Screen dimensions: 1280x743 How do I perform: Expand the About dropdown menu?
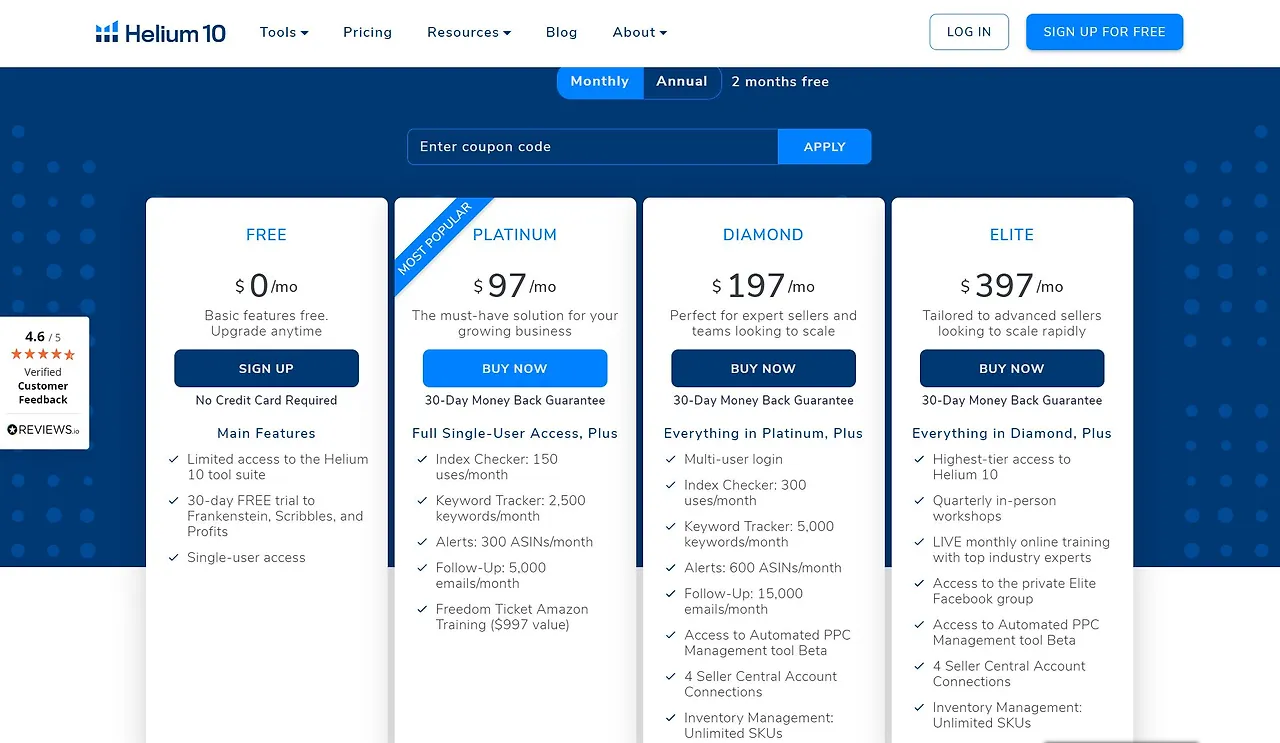click(640, 32)
